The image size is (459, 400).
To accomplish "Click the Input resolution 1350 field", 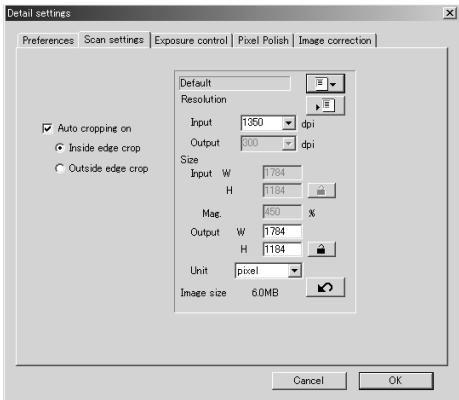I will coord(262,123).
